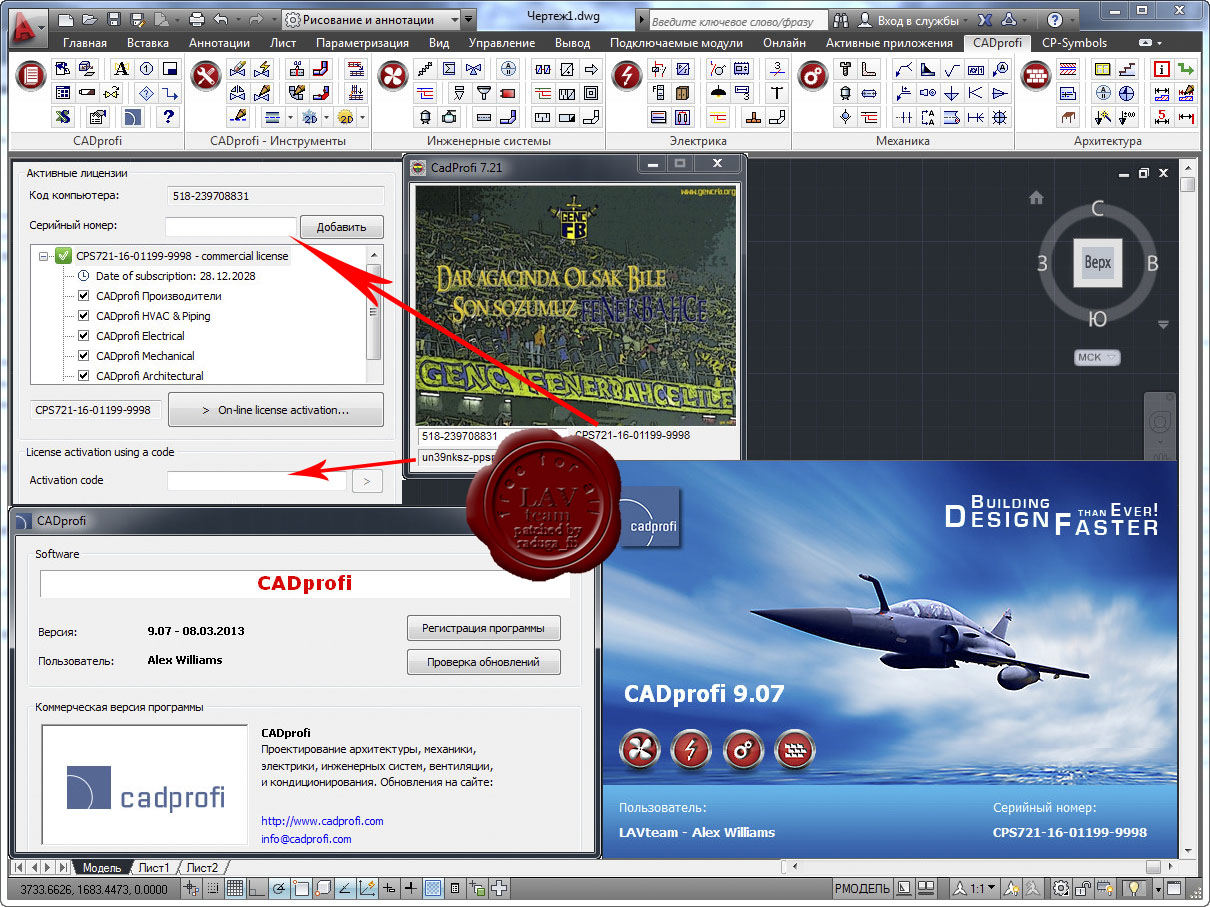The height and width of the screenshot is (907, 1210).
Task: Click the square root surface symbol icon
Action: click(x=952, y=69)
